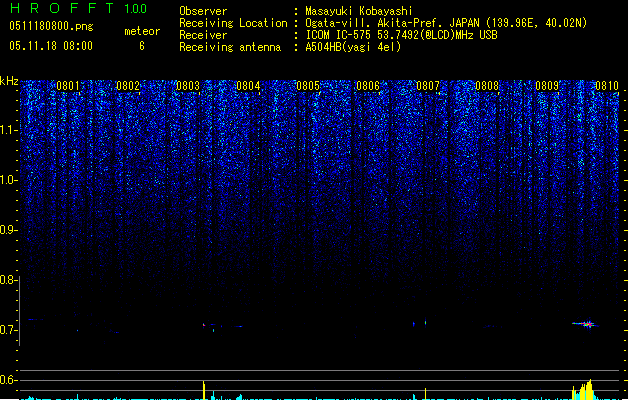Click the 0802 time marker
The height and width of the screenshot is (400, 629).
click(x=128, y=86)
